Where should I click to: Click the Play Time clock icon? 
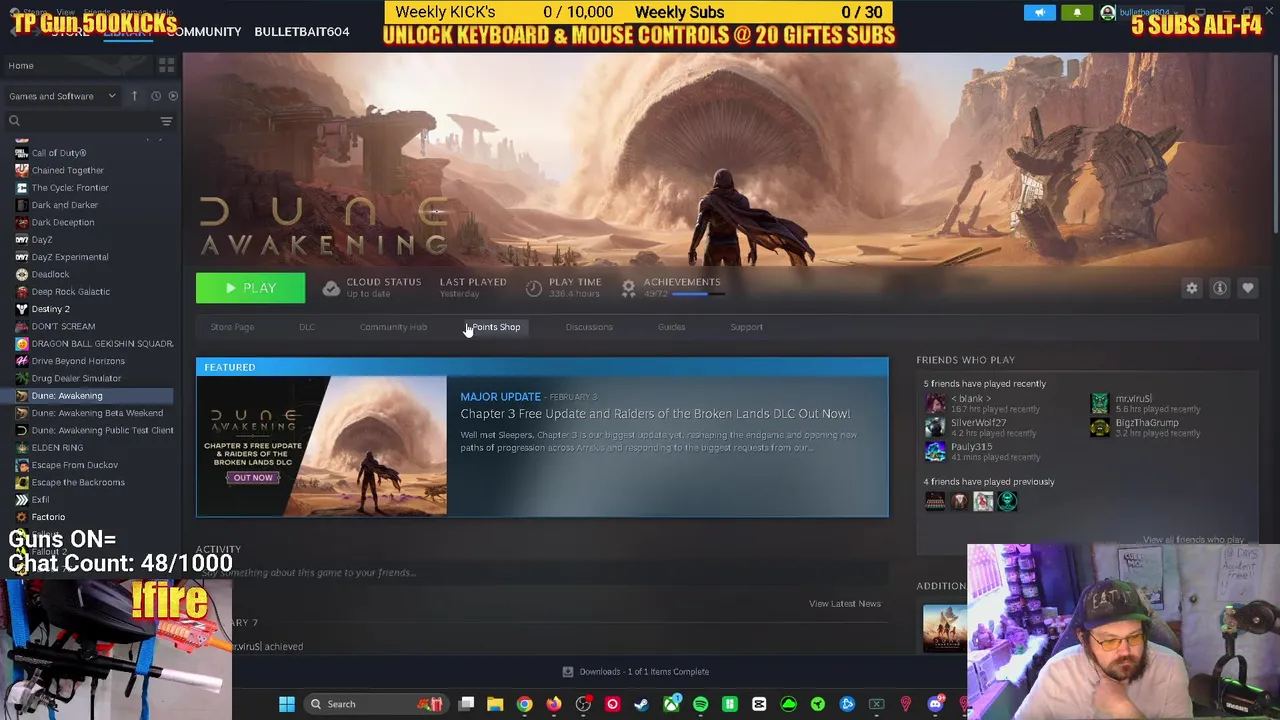[x=534, y=288]
